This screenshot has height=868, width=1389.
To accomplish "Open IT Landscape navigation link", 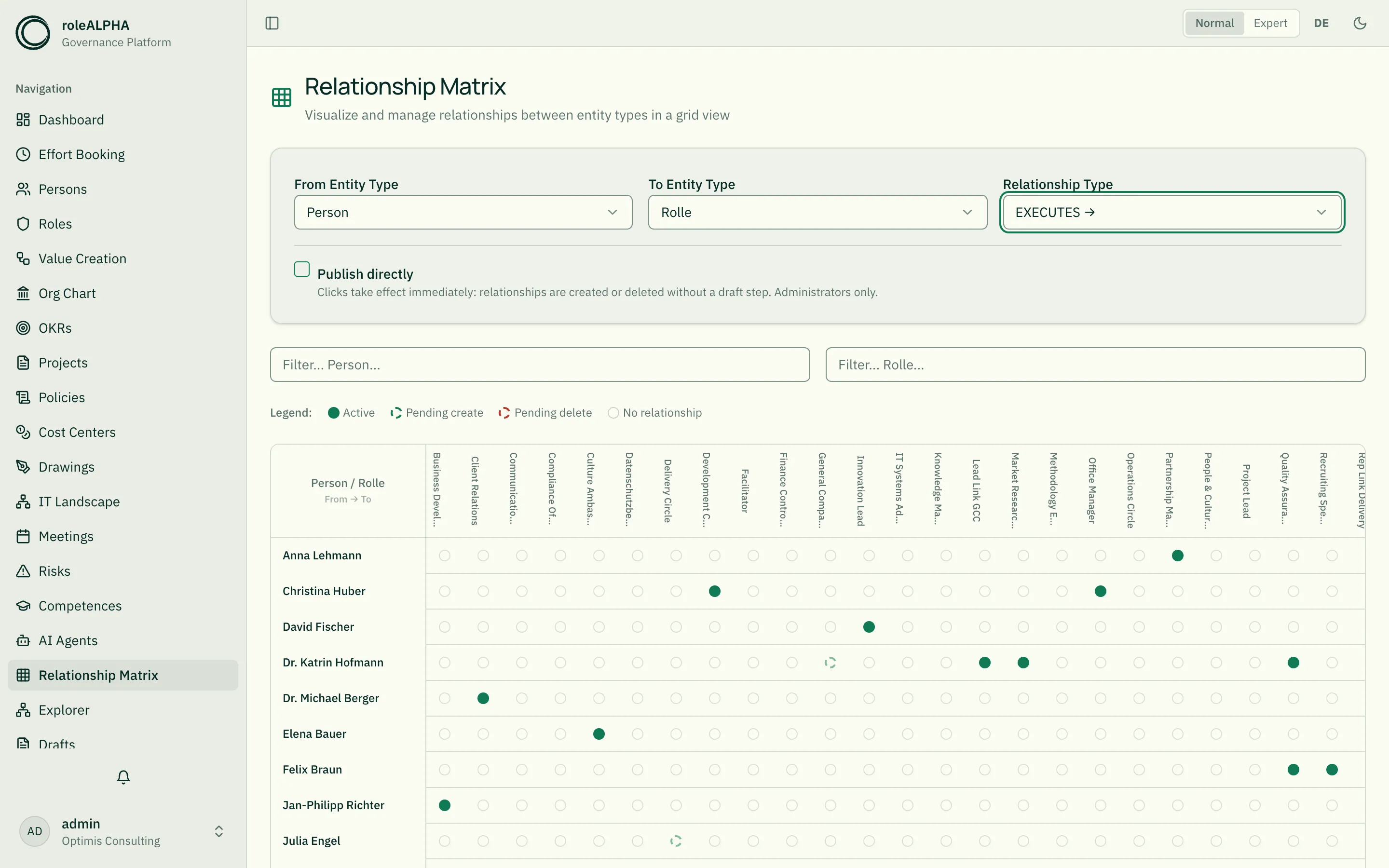I will [x=123, y=502].
